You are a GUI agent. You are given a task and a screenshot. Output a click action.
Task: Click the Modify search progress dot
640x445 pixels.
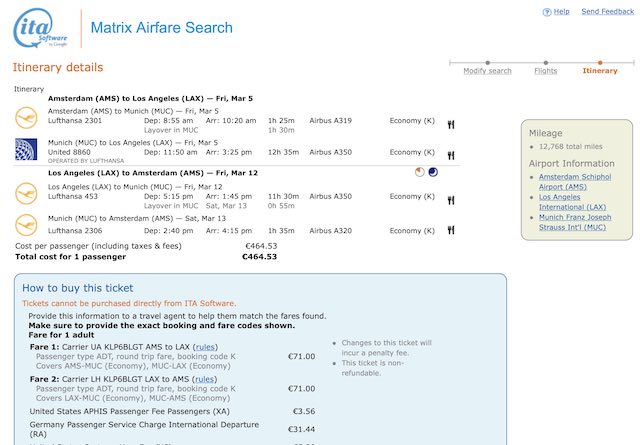coord(487,63)
